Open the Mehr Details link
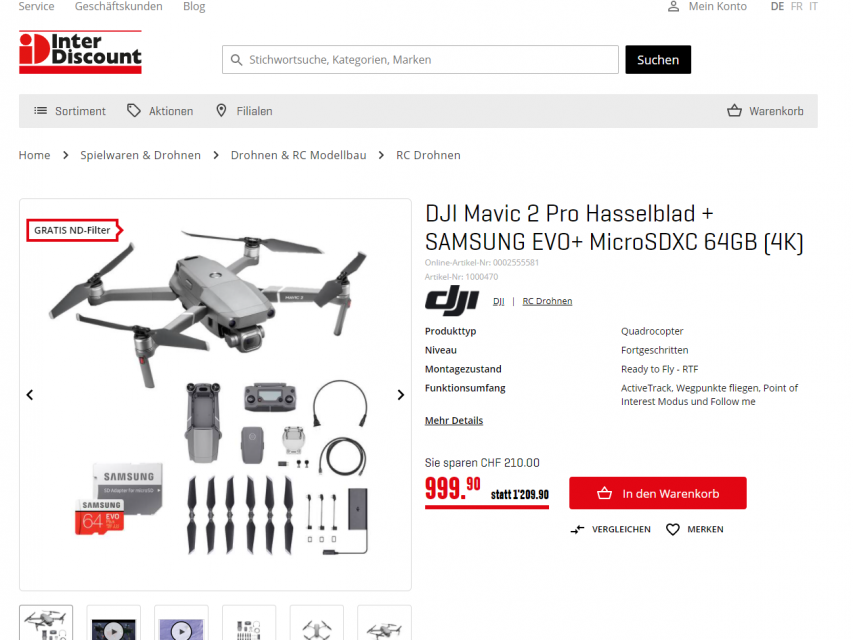The image size is (853, 640). point(454,421)
